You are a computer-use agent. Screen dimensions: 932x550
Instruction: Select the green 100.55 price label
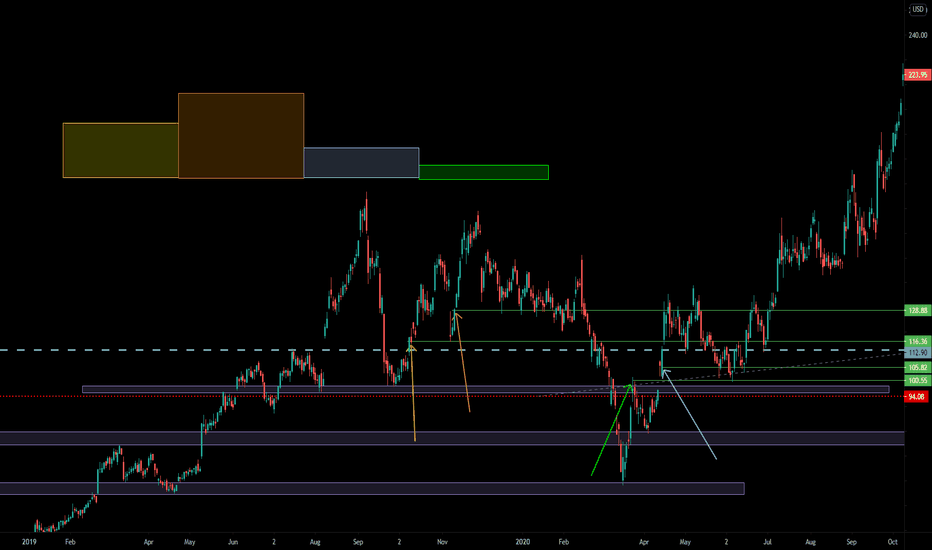point(917,381)
